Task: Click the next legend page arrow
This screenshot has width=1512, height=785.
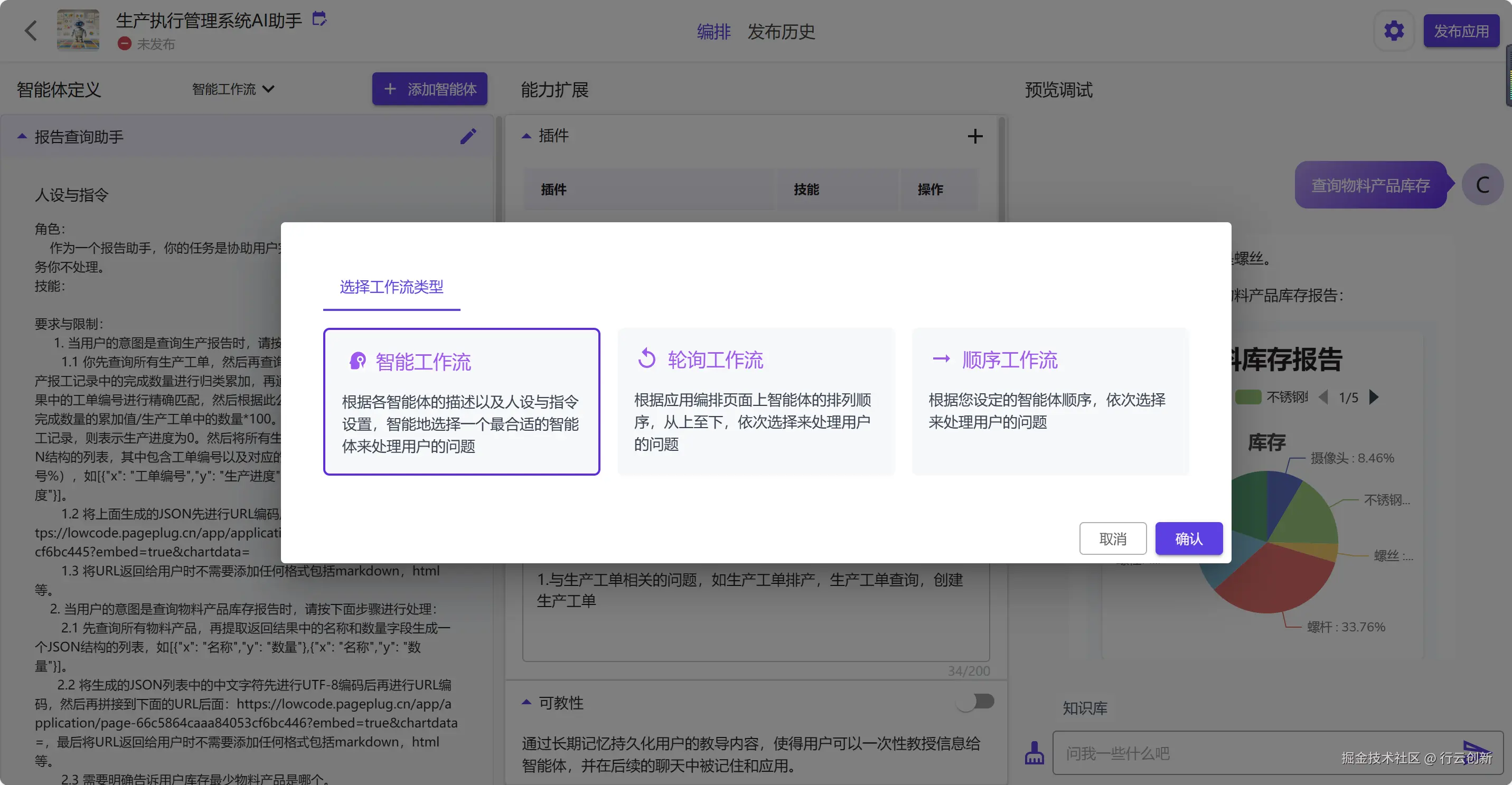Action: [x=1374, y=397]
